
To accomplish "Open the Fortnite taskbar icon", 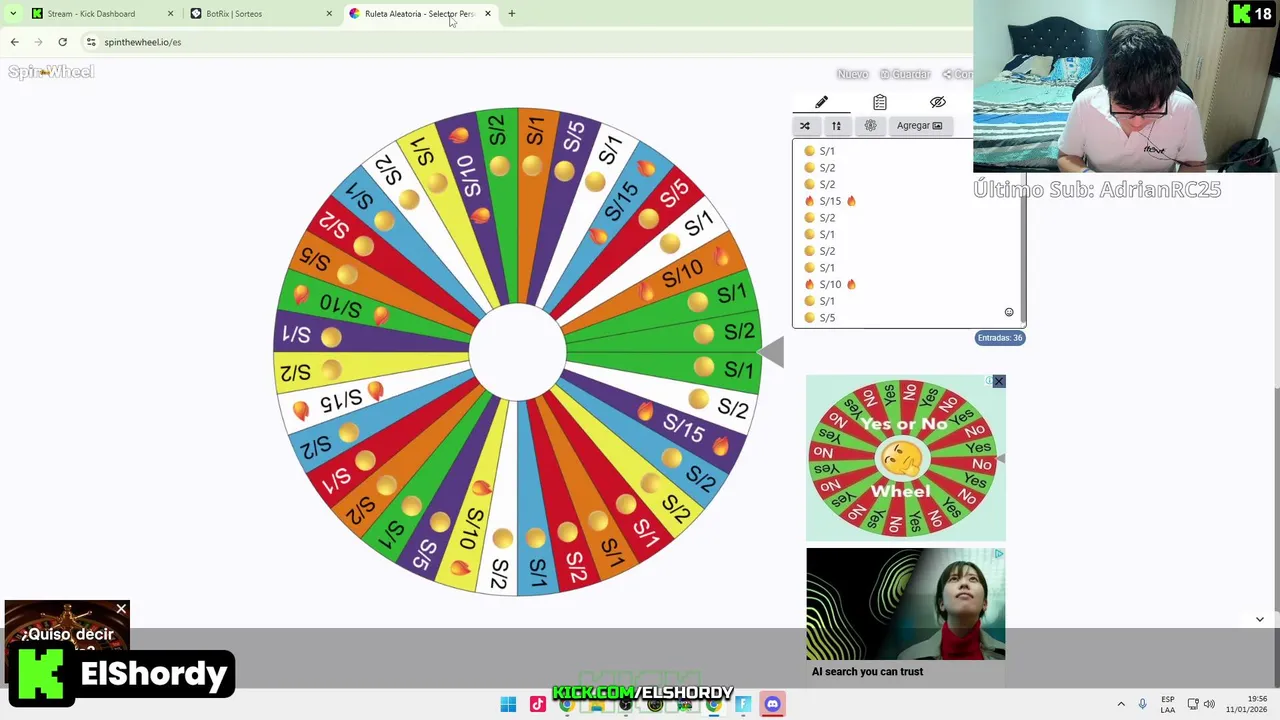I will coord(743,704).
